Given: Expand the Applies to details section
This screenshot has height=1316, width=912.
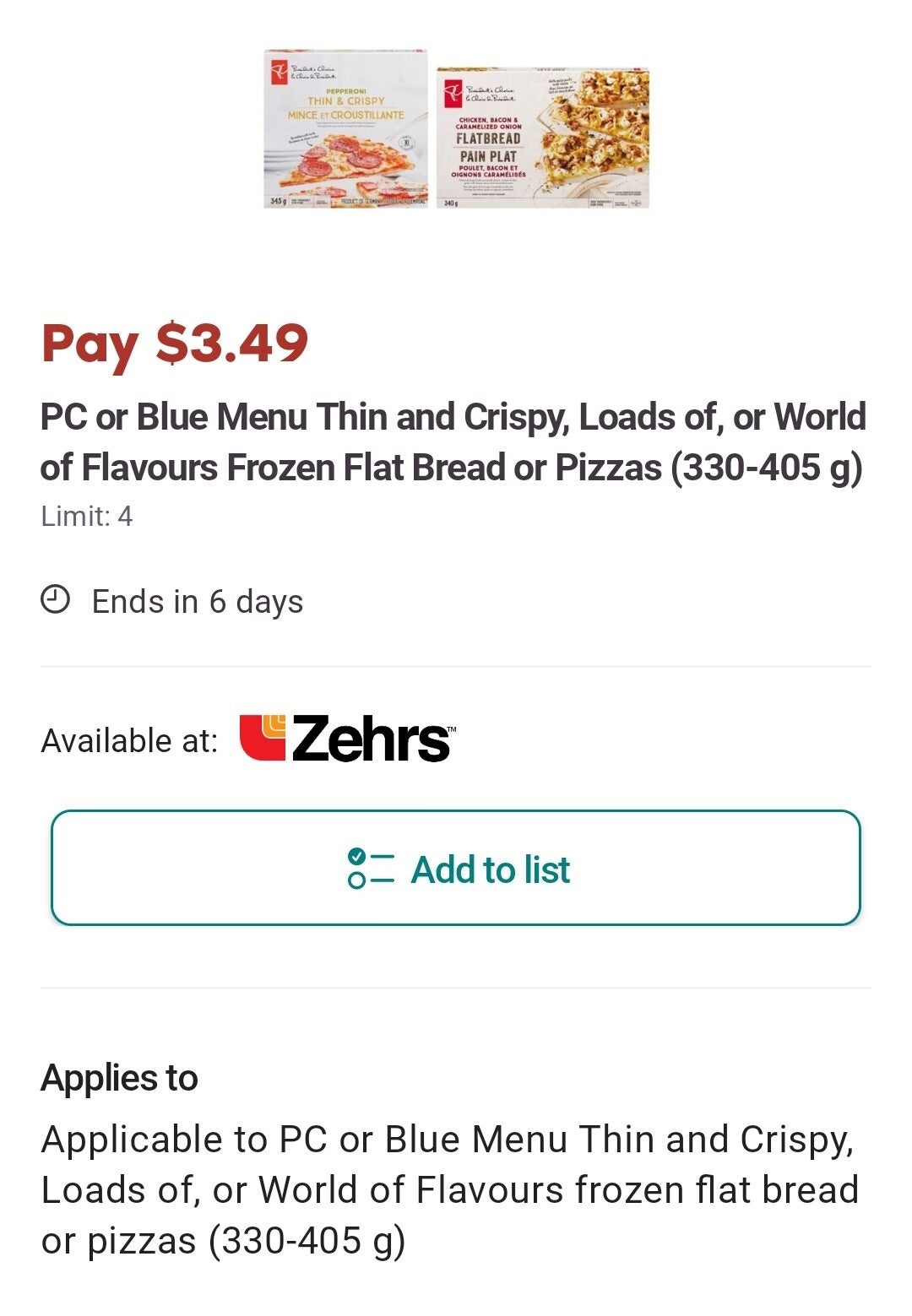Looking at the screenshot, I should (x=118, y=1078).
